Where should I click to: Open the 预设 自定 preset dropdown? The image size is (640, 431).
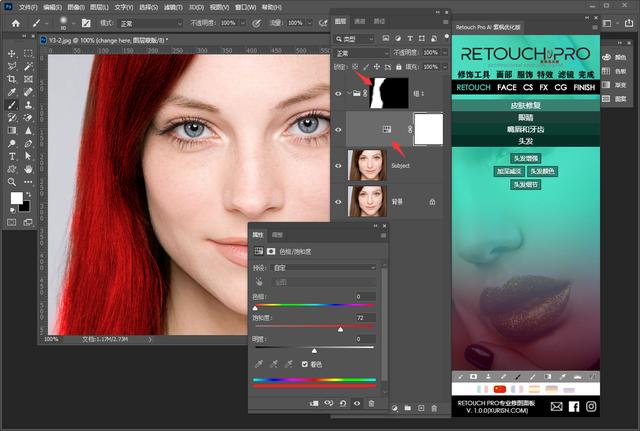[324, 268]
